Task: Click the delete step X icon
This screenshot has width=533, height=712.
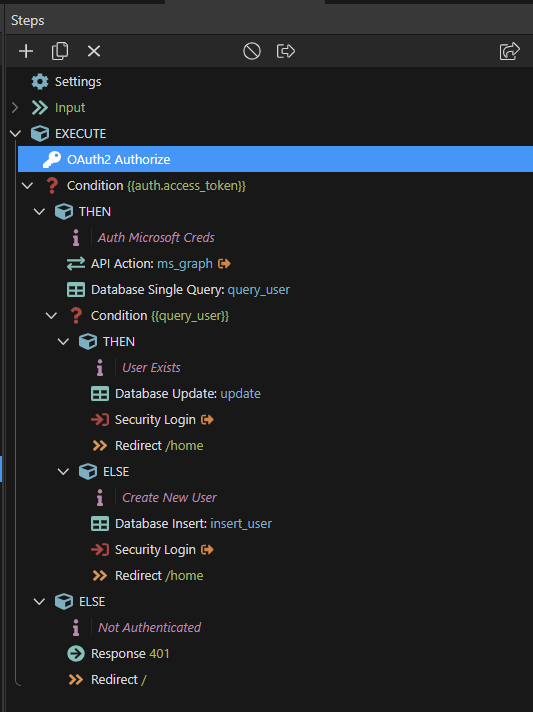Action: [x=94, y=51]
